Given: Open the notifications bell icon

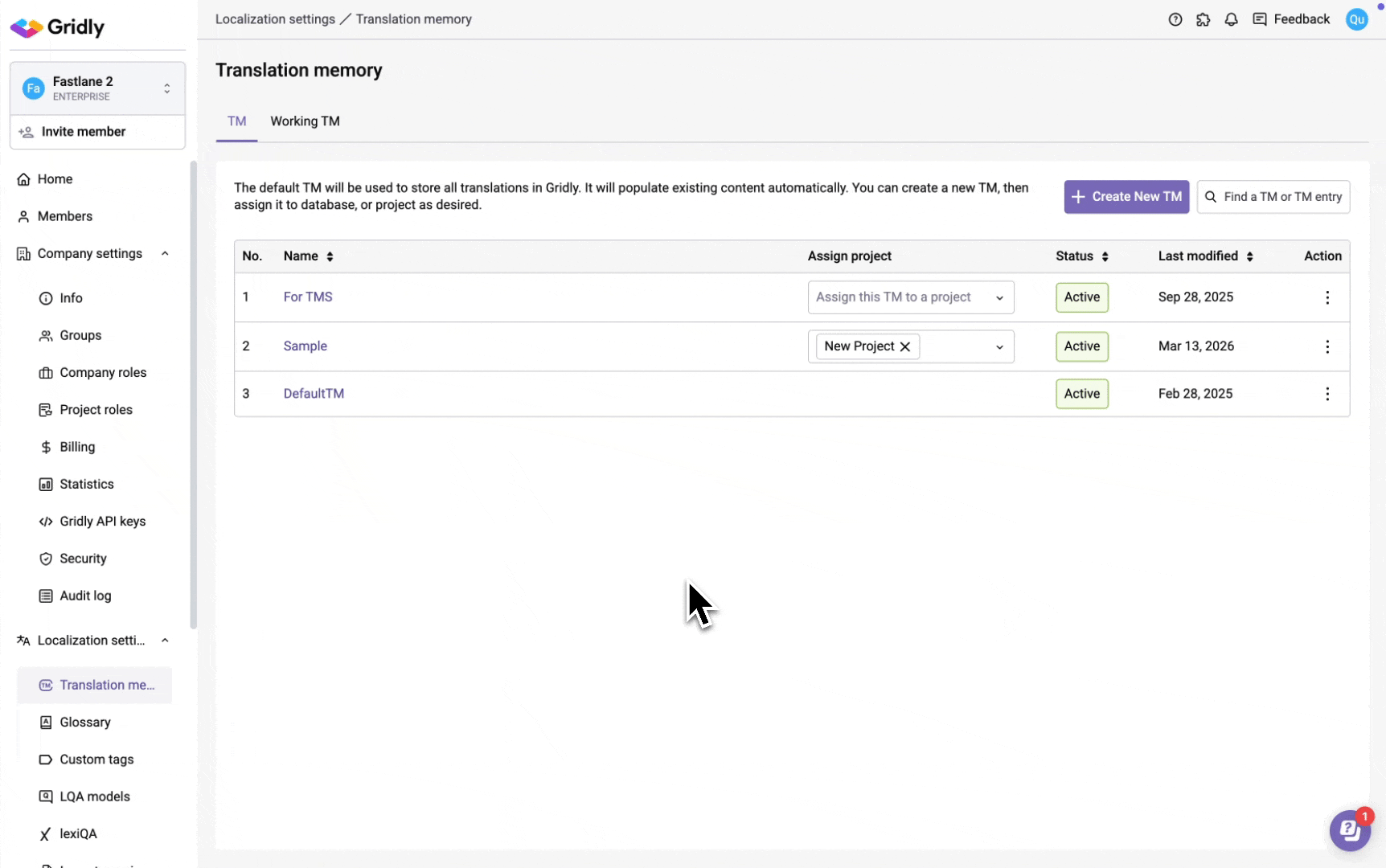Looking at the screenshot, I should (x=1231, y=19).
